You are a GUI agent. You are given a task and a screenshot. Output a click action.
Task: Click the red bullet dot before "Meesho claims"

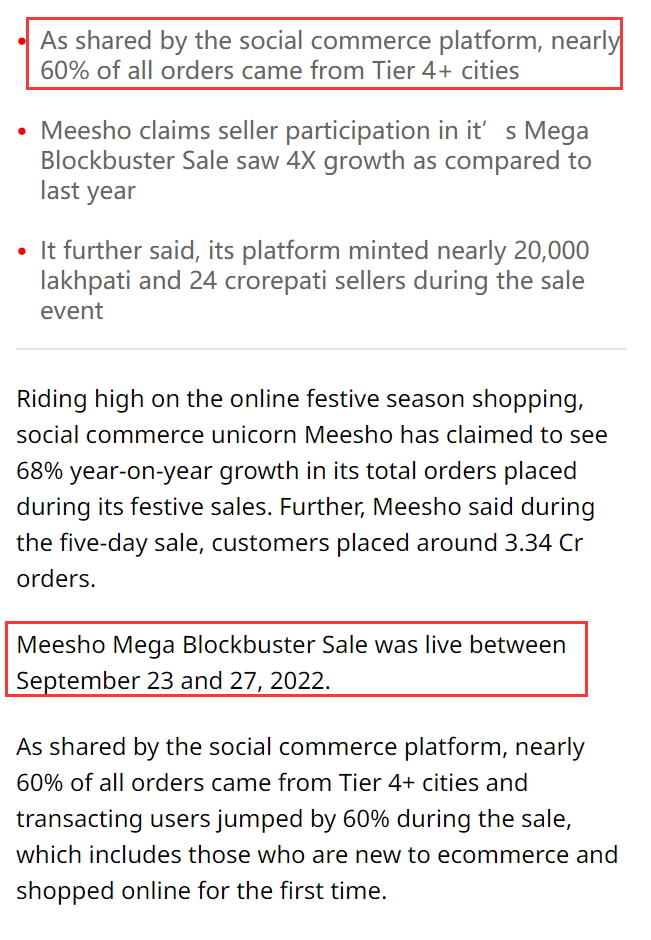tap(22, 131)
